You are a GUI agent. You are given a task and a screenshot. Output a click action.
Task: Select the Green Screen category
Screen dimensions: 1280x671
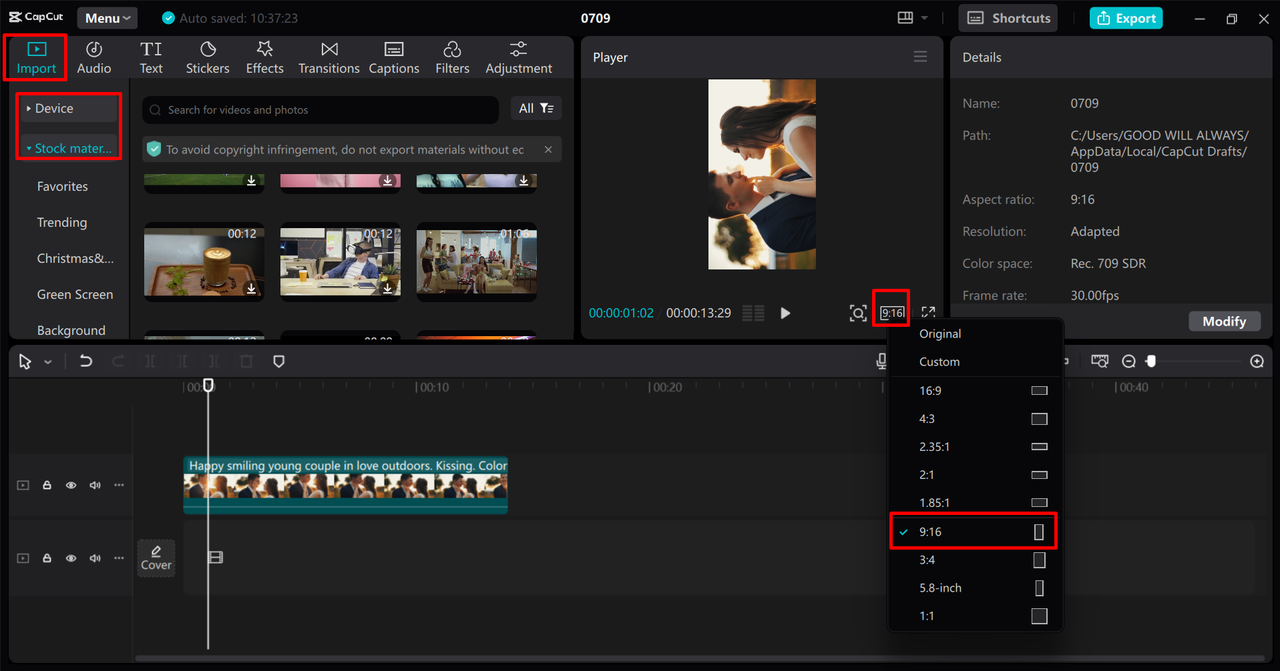[x=75, y=294]
